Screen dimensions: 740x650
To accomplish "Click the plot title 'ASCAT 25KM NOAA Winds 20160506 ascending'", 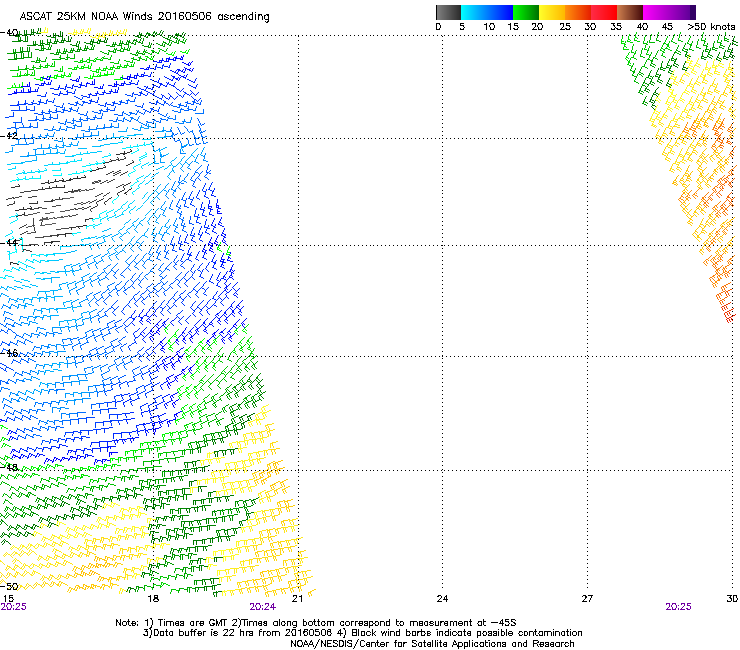I will point(144,17).
